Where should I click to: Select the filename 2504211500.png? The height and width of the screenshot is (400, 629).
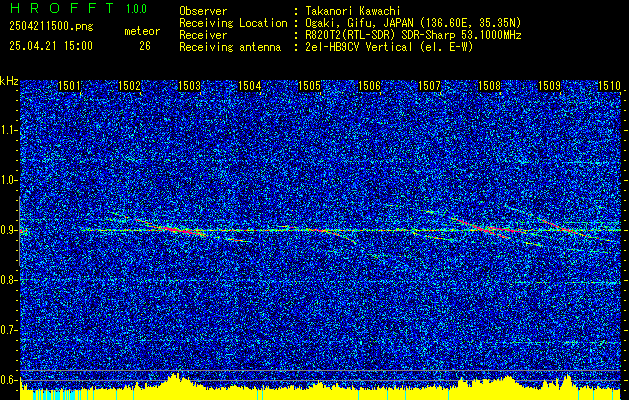point(51,27)
